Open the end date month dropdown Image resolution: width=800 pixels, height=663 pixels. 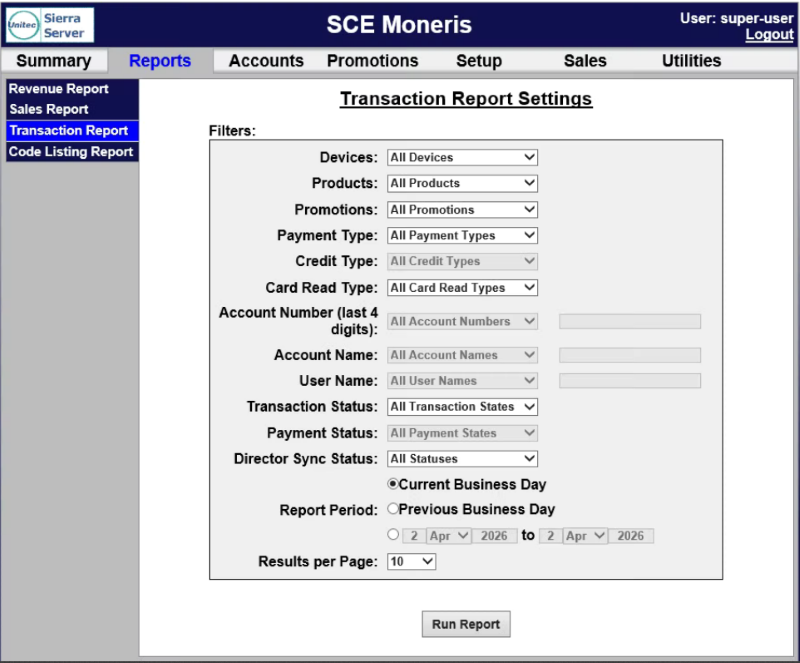pos(585,536)
